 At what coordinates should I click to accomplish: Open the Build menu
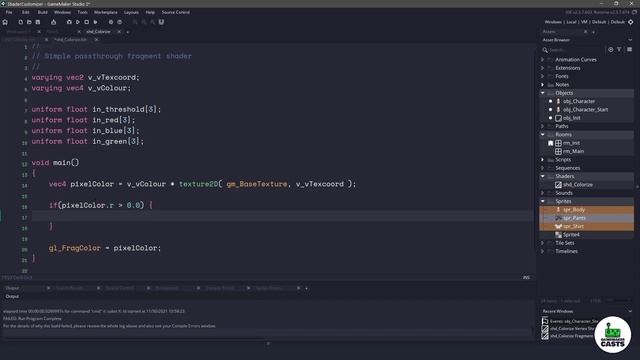42,12
